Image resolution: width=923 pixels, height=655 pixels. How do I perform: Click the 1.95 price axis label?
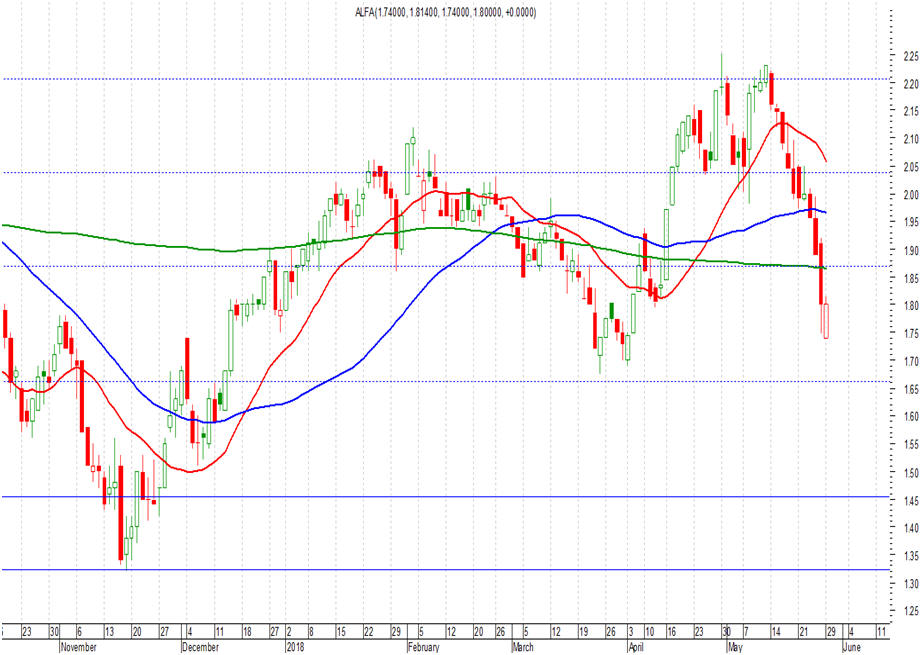(x=911, y=222)
